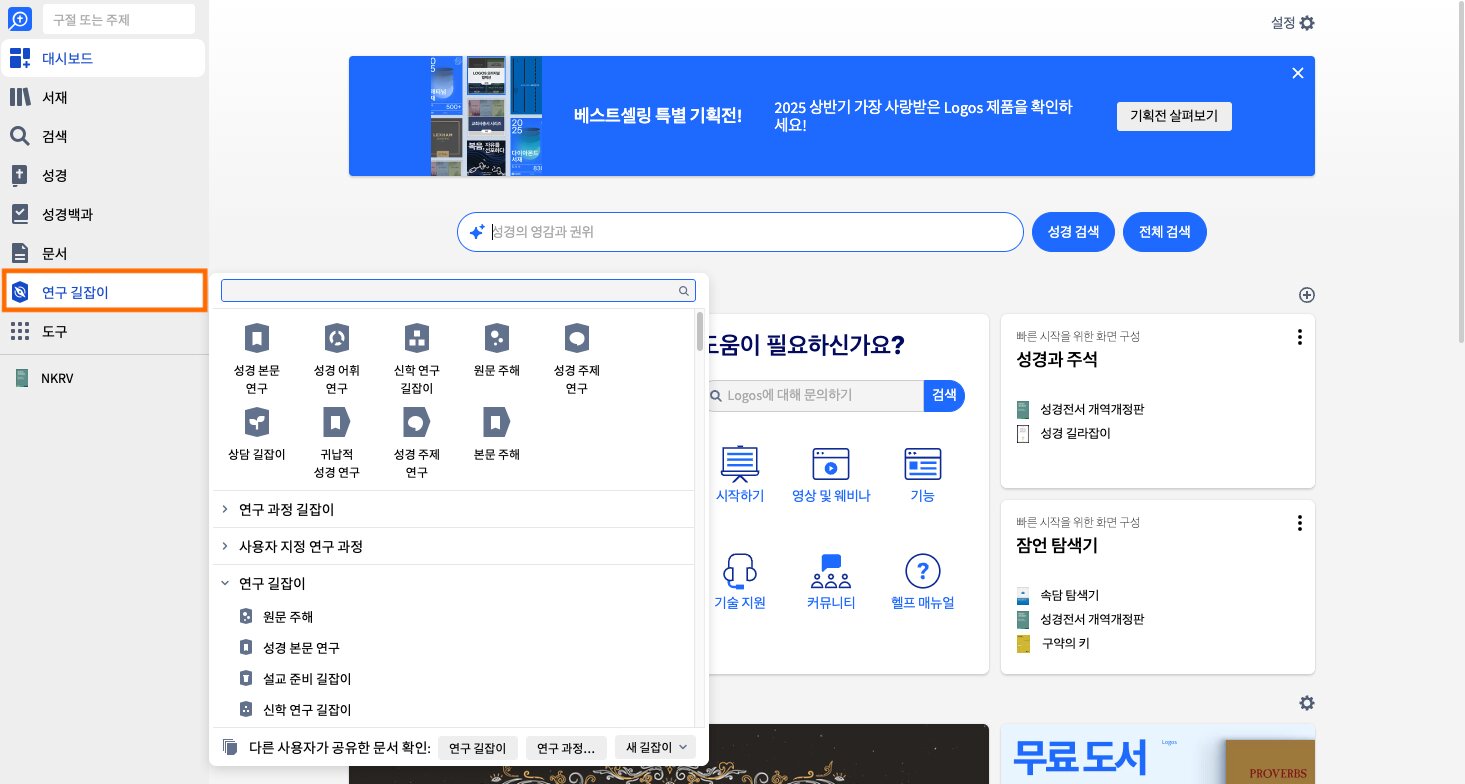Select 검색 in the sidebar
Viewport: 1465px width, 784px height.
tap(104, 136)
